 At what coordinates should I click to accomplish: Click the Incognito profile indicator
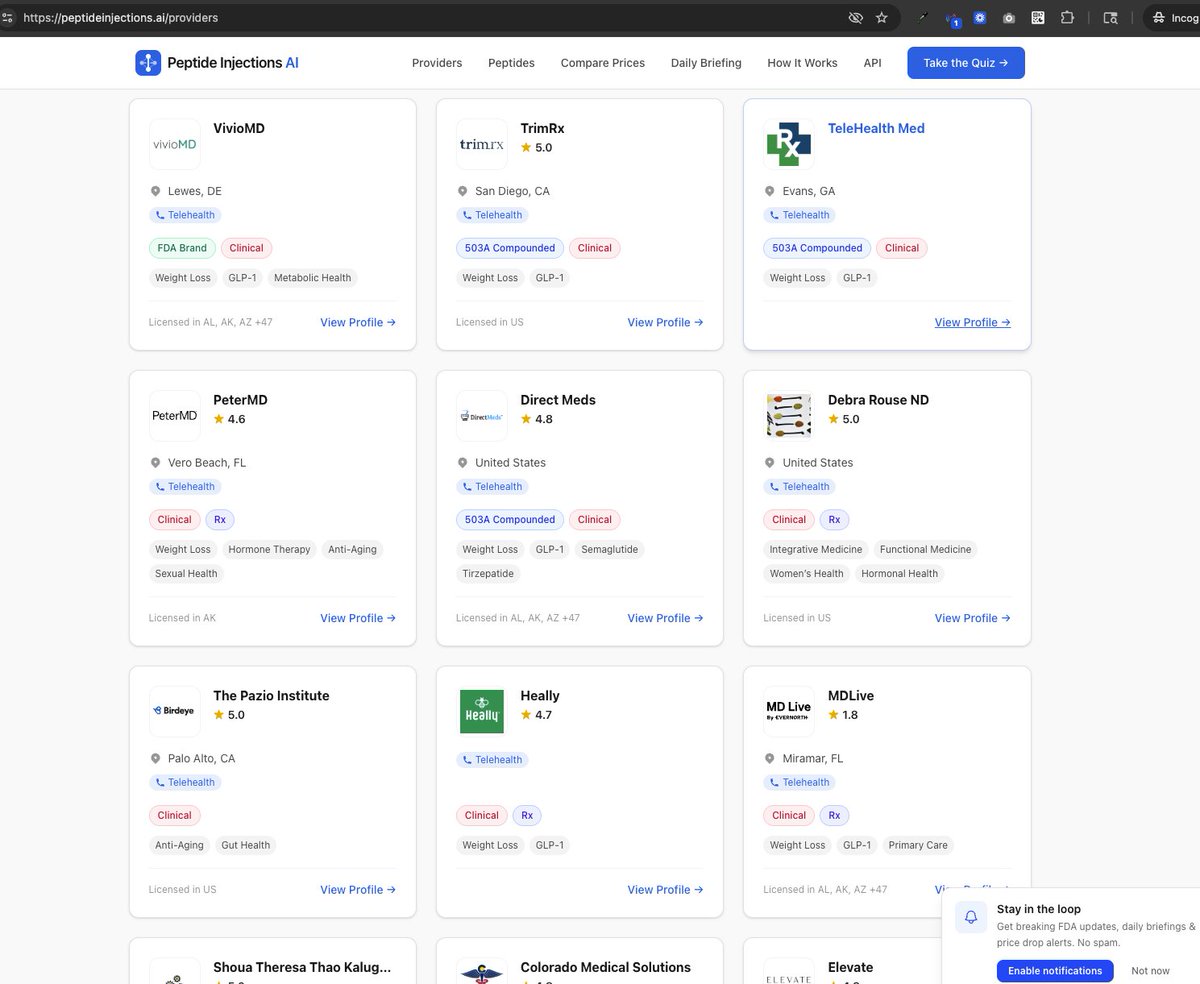[1174, 18]
